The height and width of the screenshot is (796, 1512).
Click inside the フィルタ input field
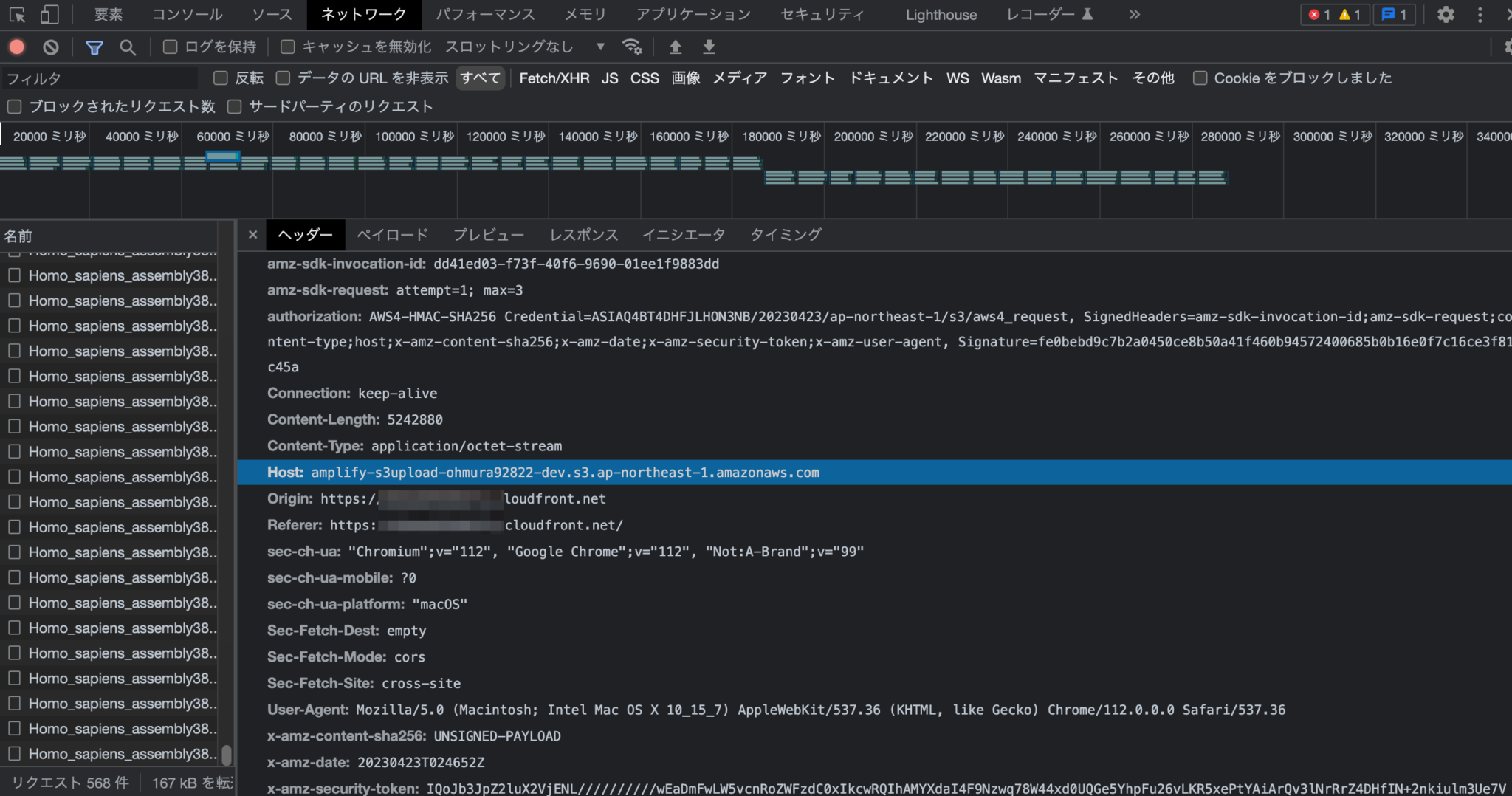click(100, 78)
